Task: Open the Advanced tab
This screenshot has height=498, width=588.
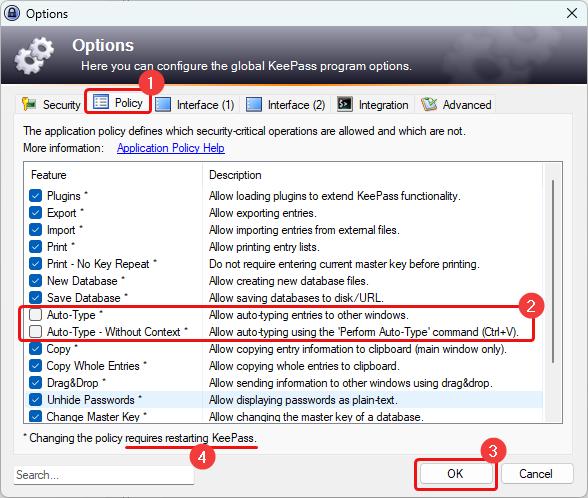Action: coord(456,105)
